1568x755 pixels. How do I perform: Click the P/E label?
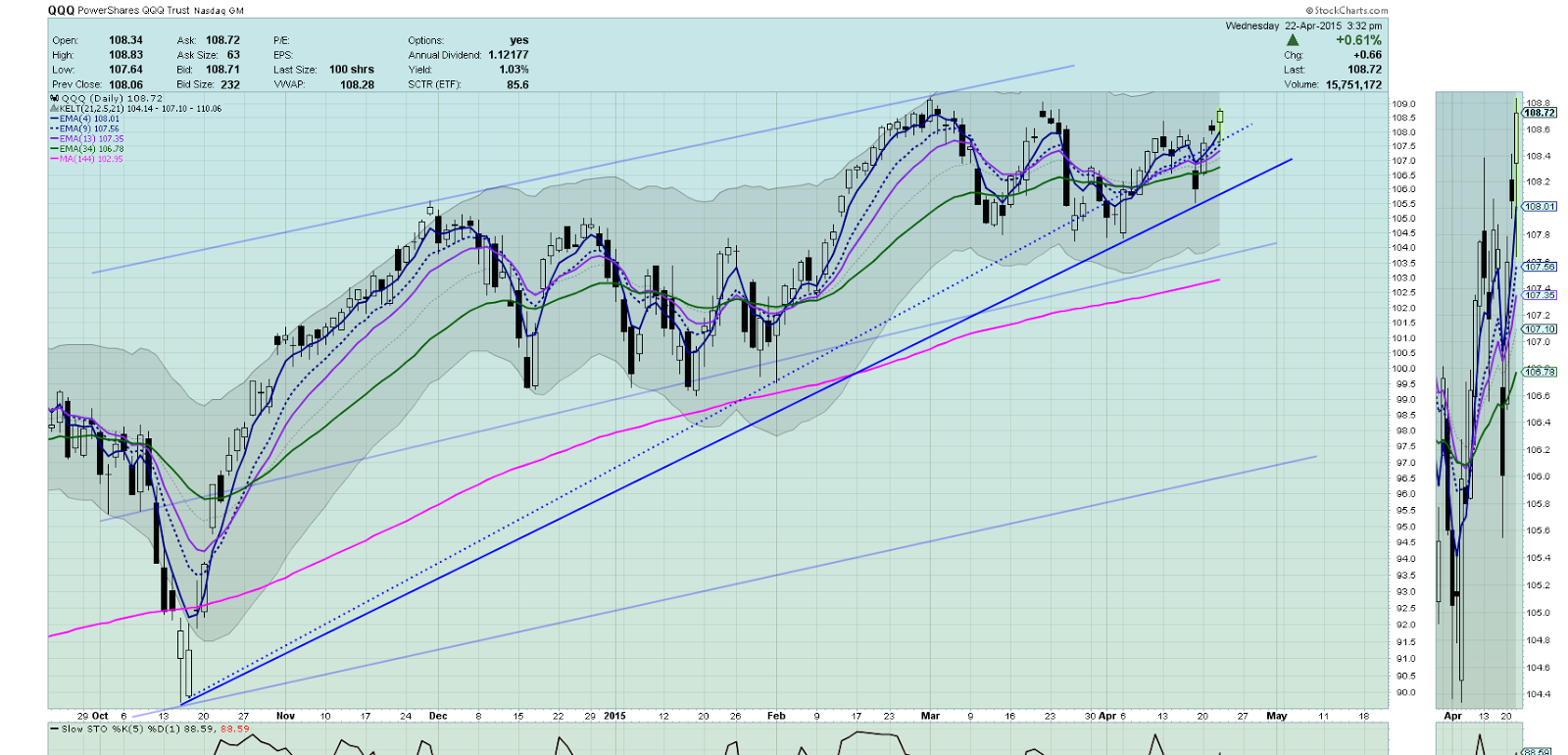[x=281, y=40]
